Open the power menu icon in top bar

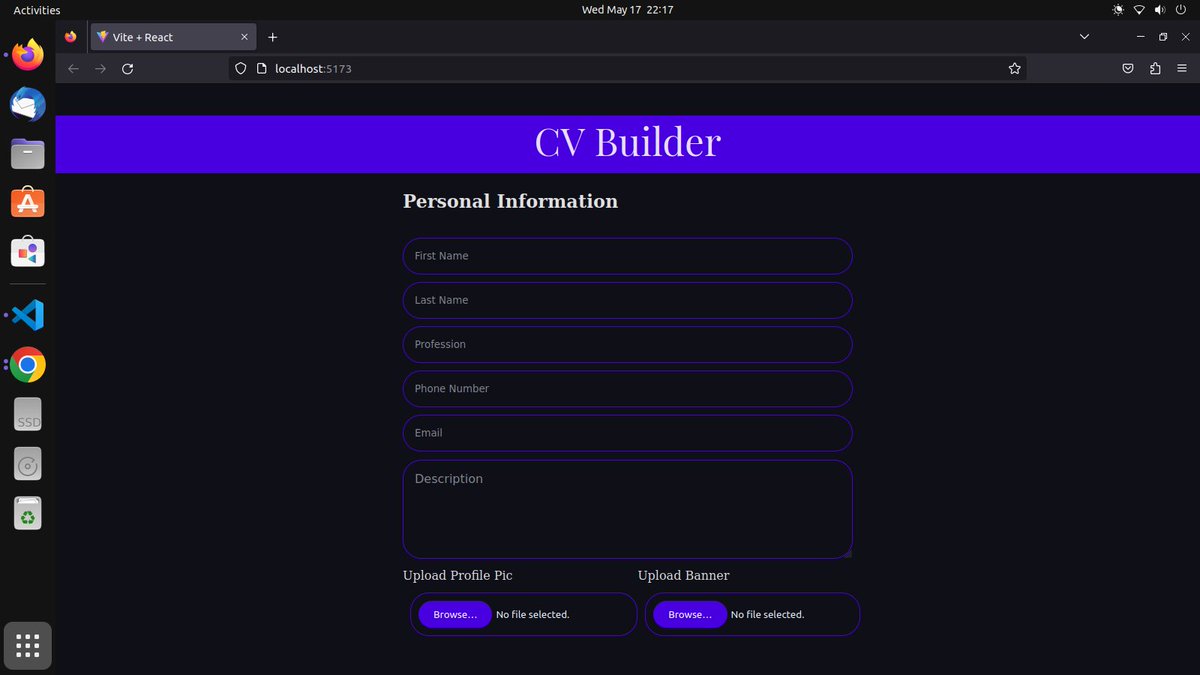(1181, 10)
